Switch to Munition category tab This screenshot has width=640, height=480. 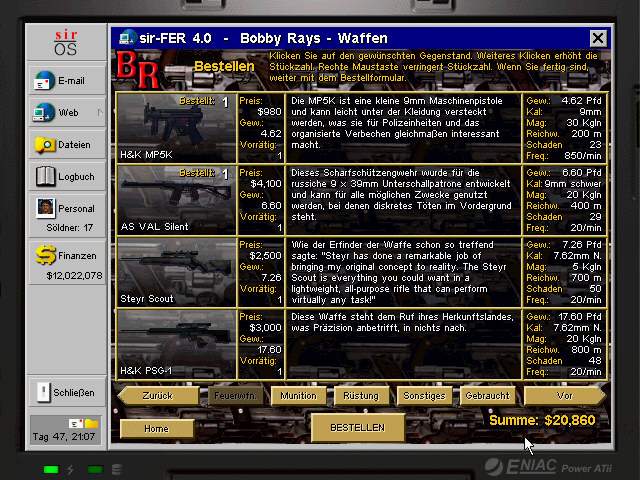[x=298, y=396]
